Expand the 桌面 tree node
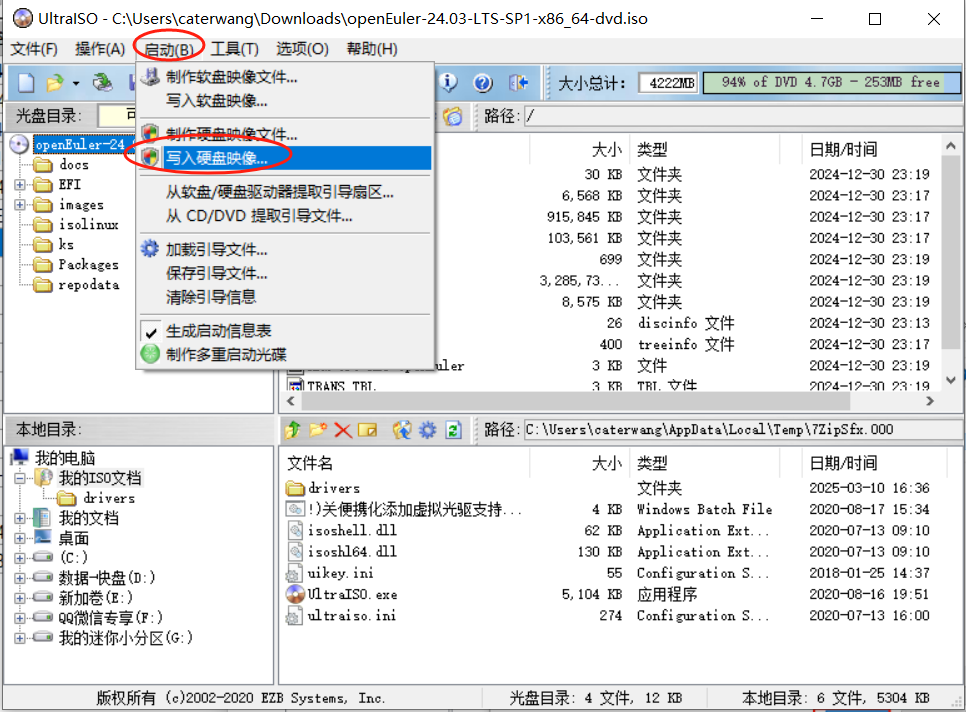Screen dimensions: 966x712 20,538
